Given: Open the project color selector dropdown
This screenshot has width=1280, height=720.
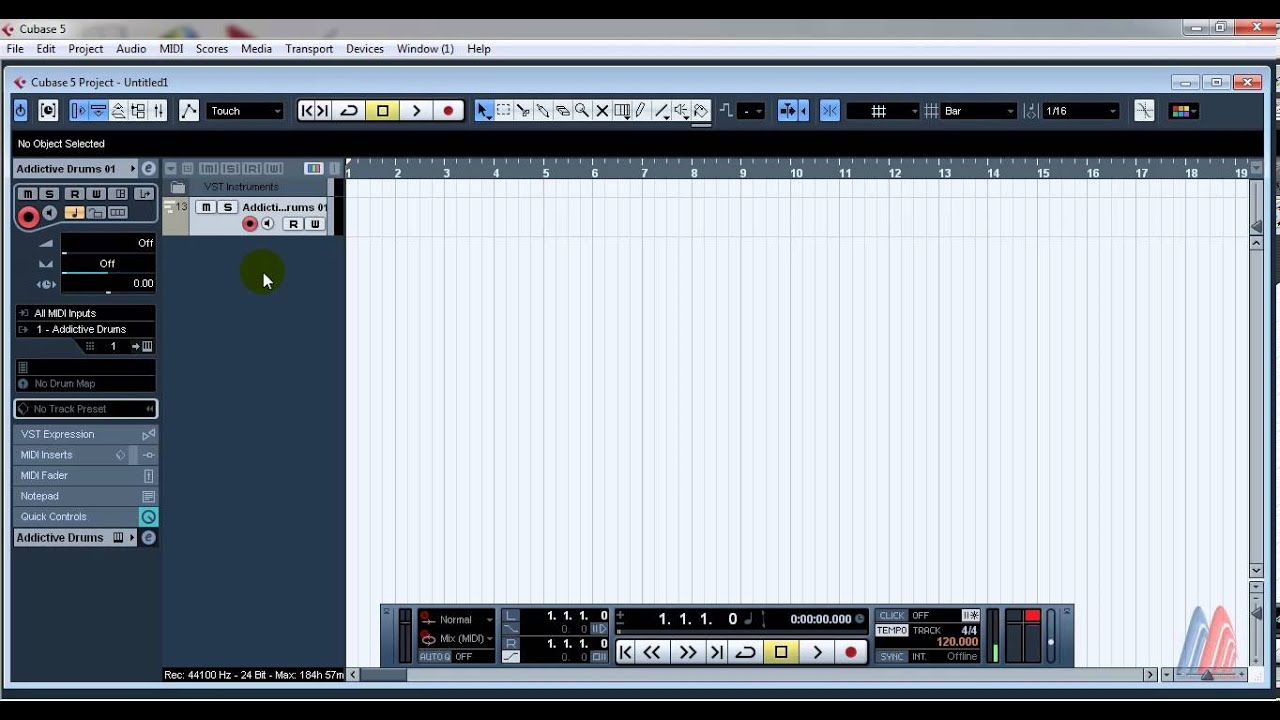Looking at the screenshot, I should pos(1183,111).
